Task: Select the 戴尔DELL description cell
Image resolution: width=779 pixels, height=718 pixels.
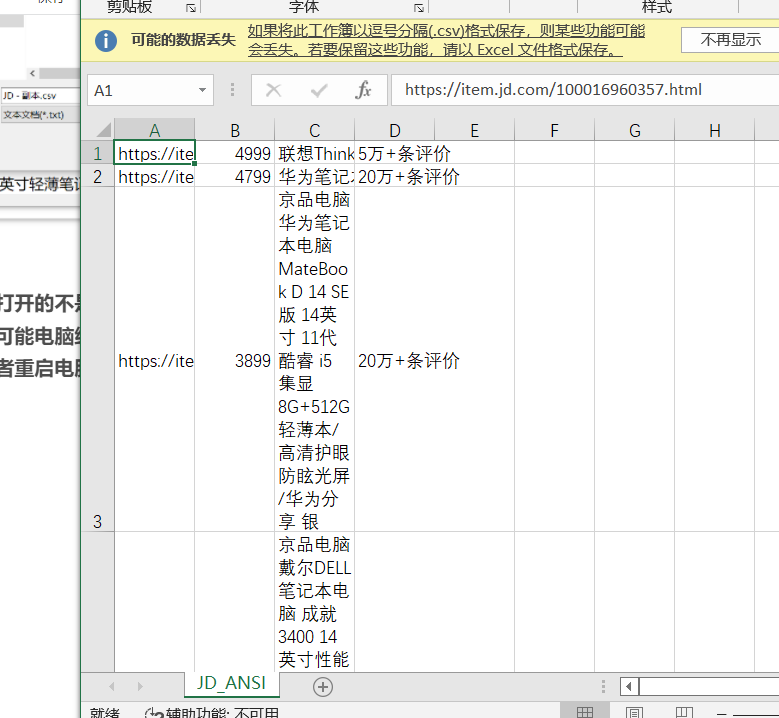Action: click(x=314, y=602)
